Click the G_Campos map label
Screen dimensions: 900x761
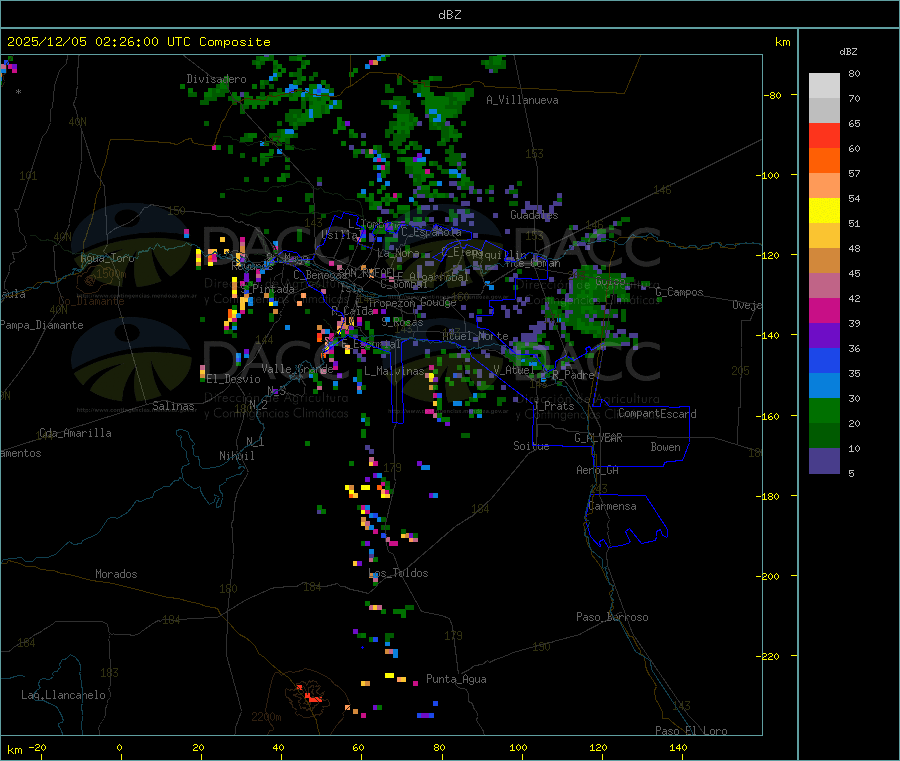[x=679, y=292]
